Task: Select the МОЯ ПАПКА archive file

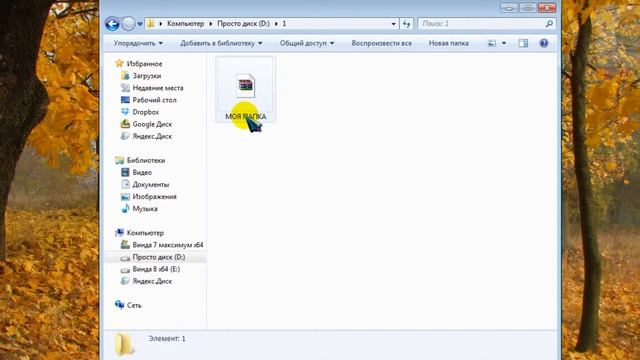Action: click(245, 89)
